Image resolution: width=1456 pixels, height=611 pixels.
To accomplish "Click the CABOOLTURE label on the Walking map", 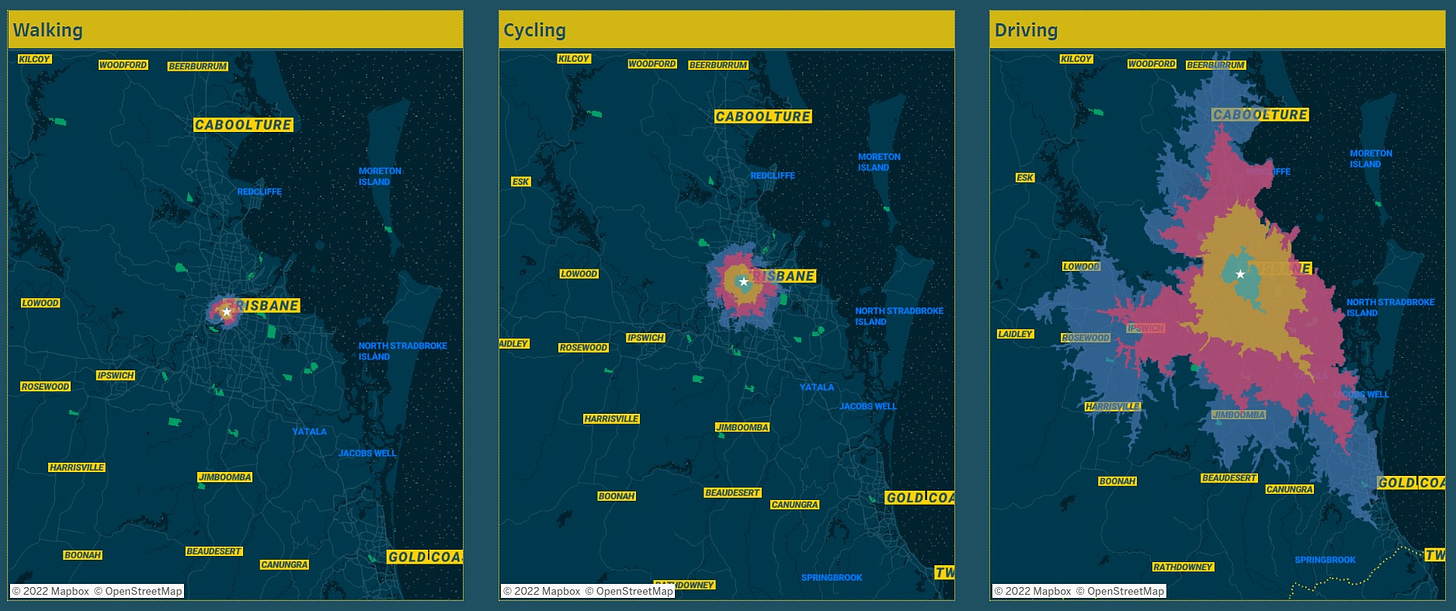I will tap(242, 124).
